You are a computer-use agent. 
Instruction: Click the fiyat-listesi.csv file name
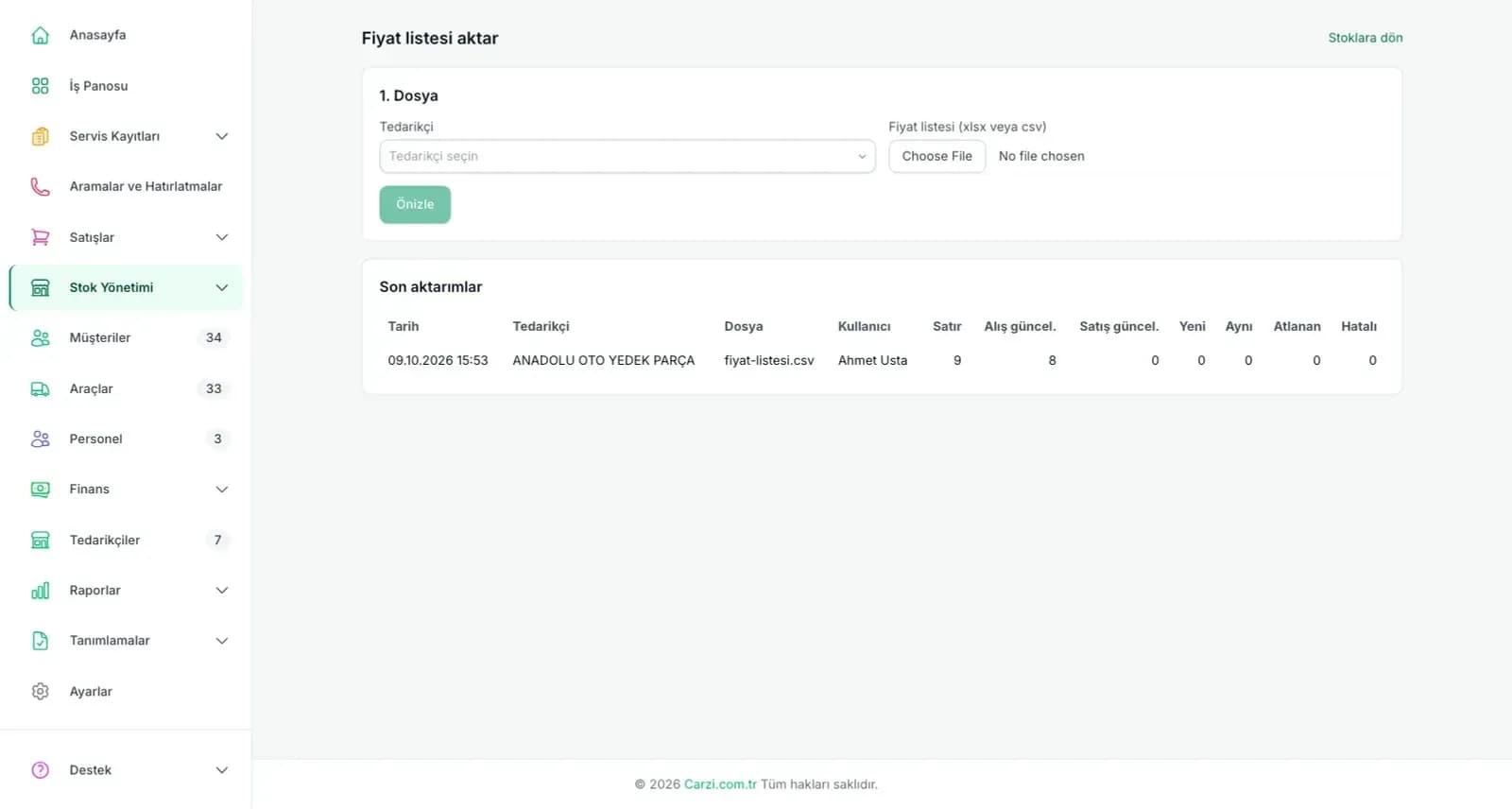pyautogui.click(x=769, y=360)
